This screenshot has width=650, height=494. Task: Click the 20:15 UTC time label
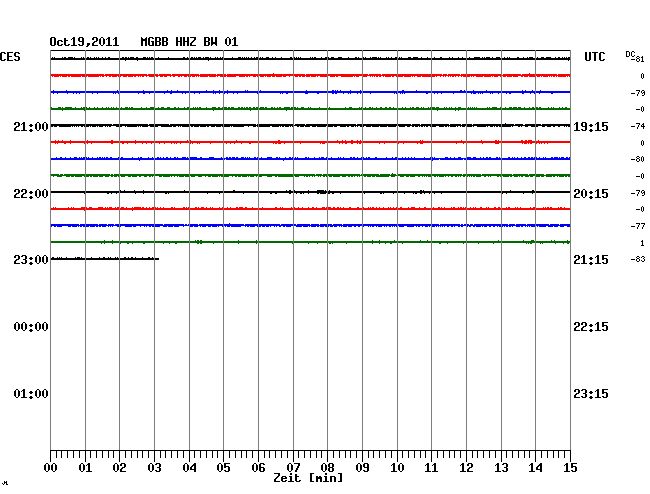[x=591, y=194]
